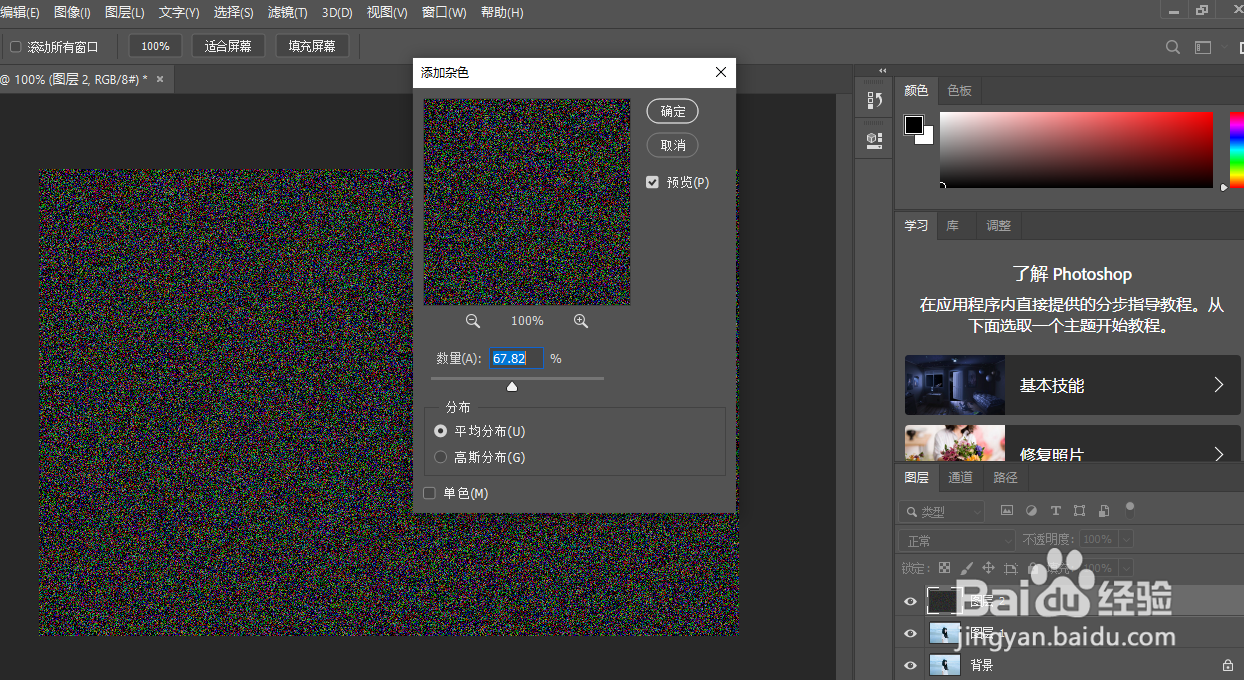Open the 图层(L) menu
Image resolution: width=1244 pixels, height=680 pixels.
pyautogui.click(x=125, y=13)
